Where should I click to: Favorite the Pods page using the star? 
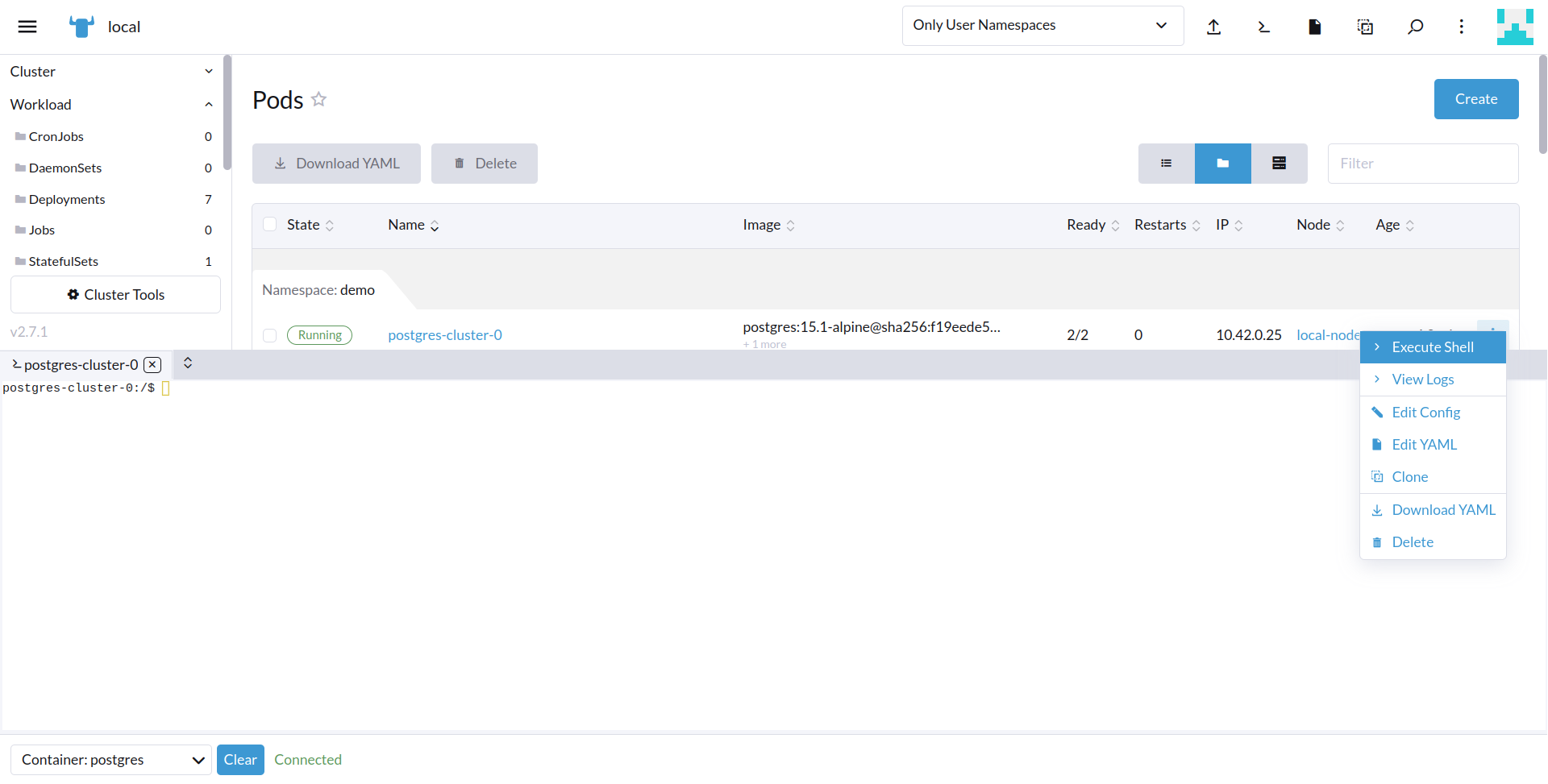coord(318,99)
